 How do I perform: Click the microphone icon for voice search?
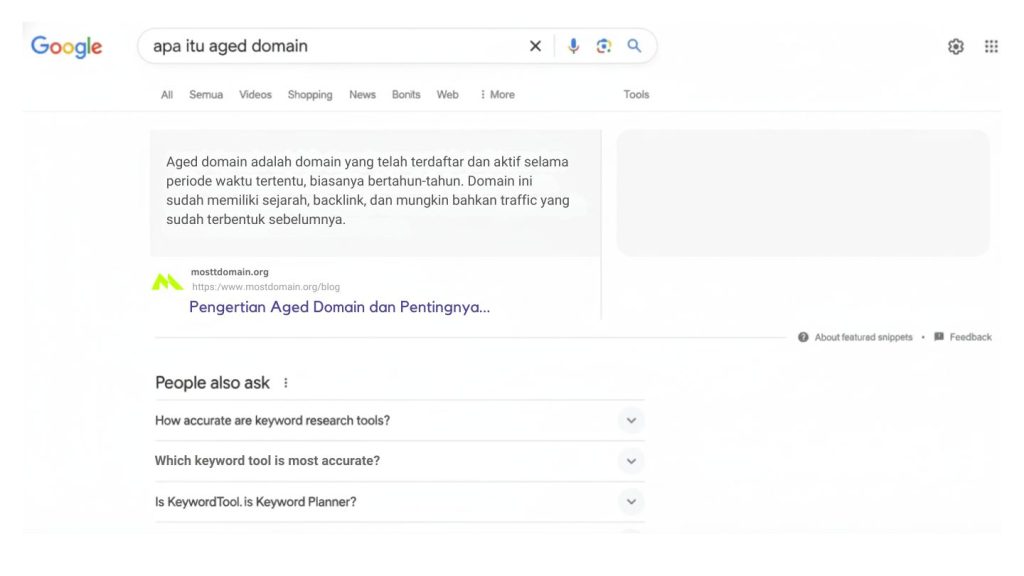tap(572, 46)
